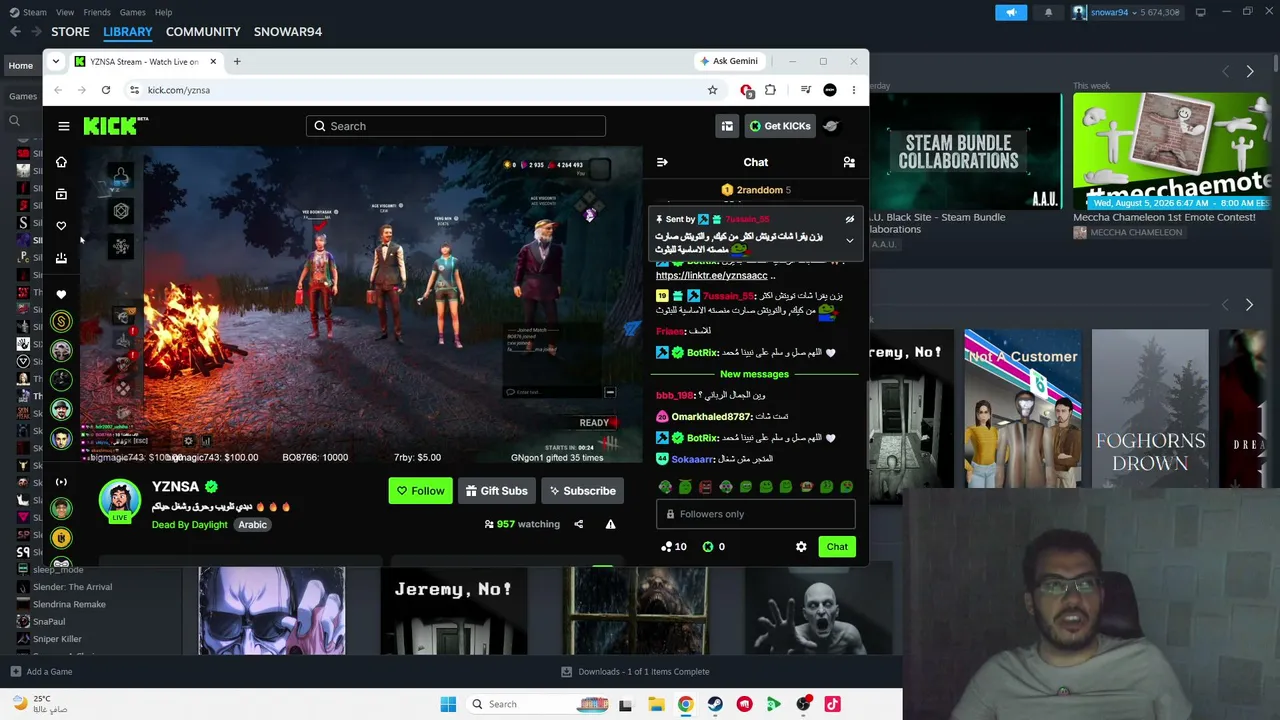Share the stream via the share icon

[578, 524]
